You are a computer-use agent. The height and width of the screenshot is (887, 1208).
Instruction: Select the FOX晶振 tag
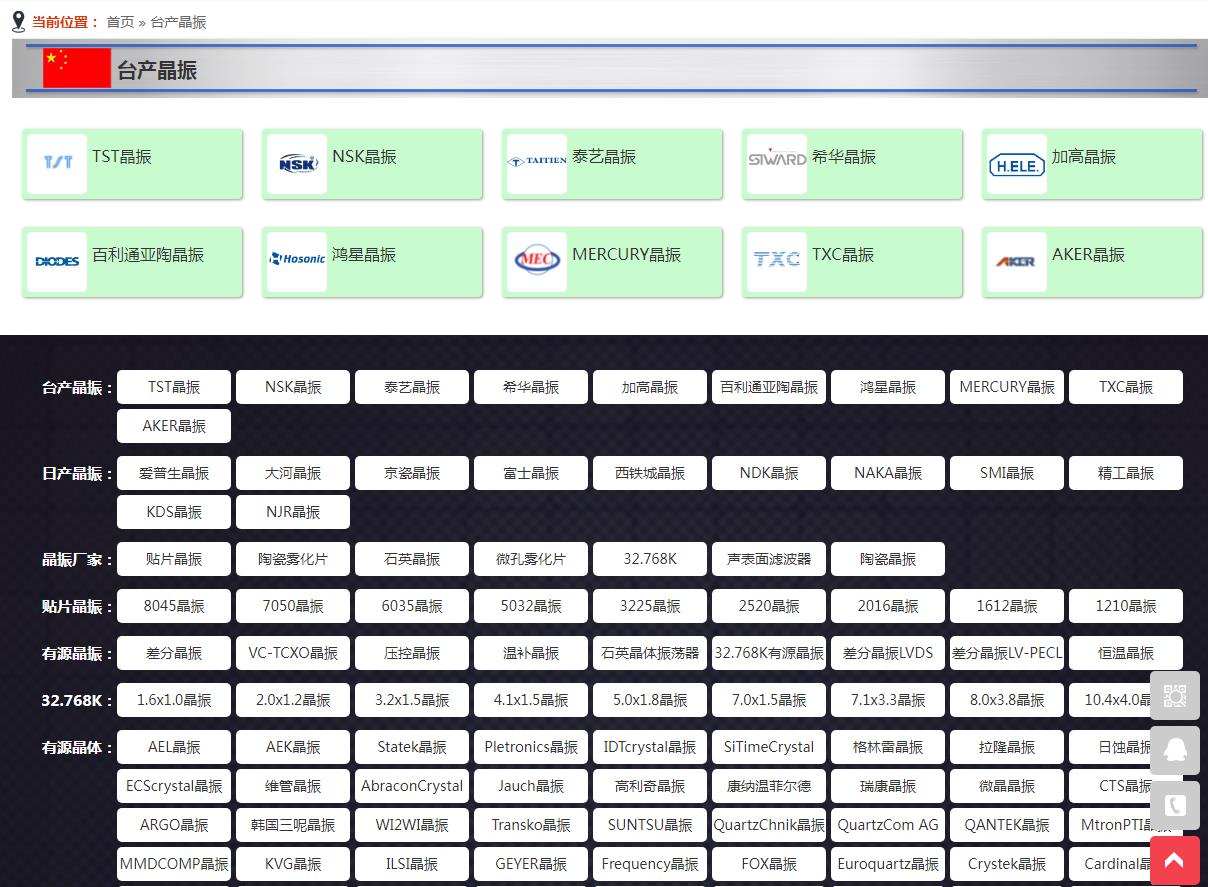[x=769, y=864]
